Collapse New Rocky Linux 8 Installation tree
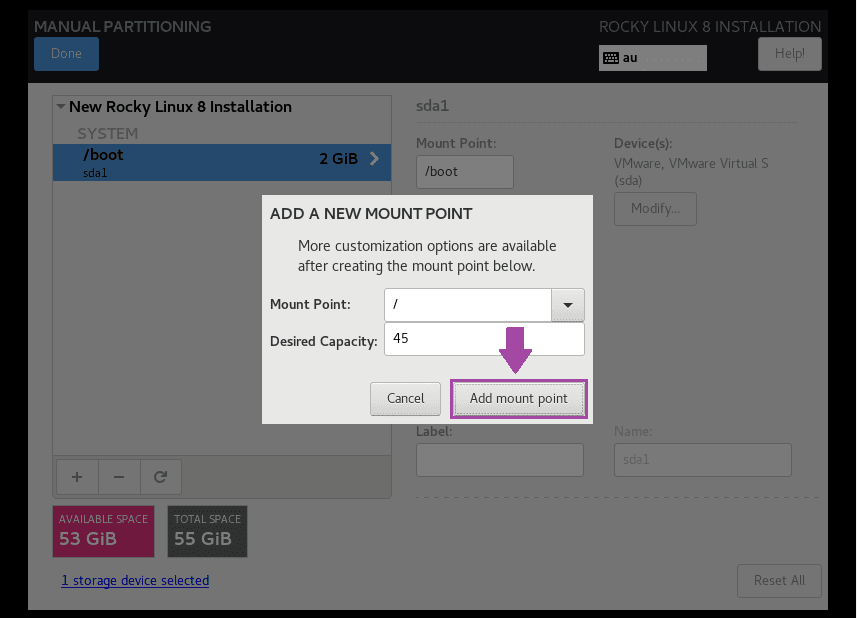 (61, 107)
